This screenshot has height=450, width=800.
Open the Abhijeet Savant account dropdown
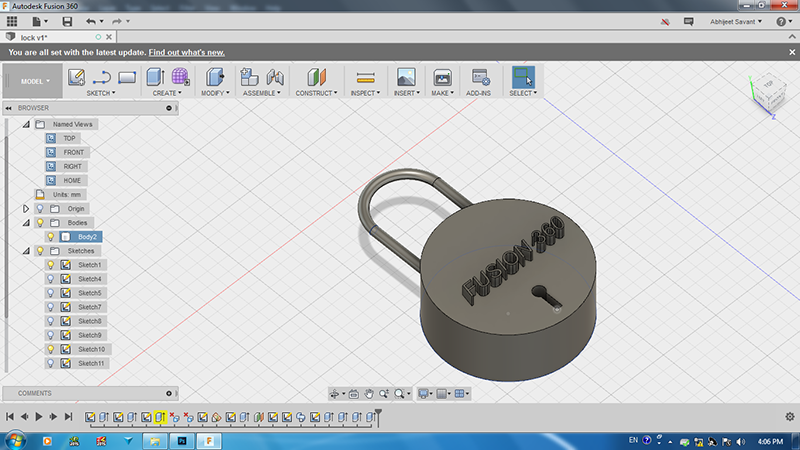[735, 21]
